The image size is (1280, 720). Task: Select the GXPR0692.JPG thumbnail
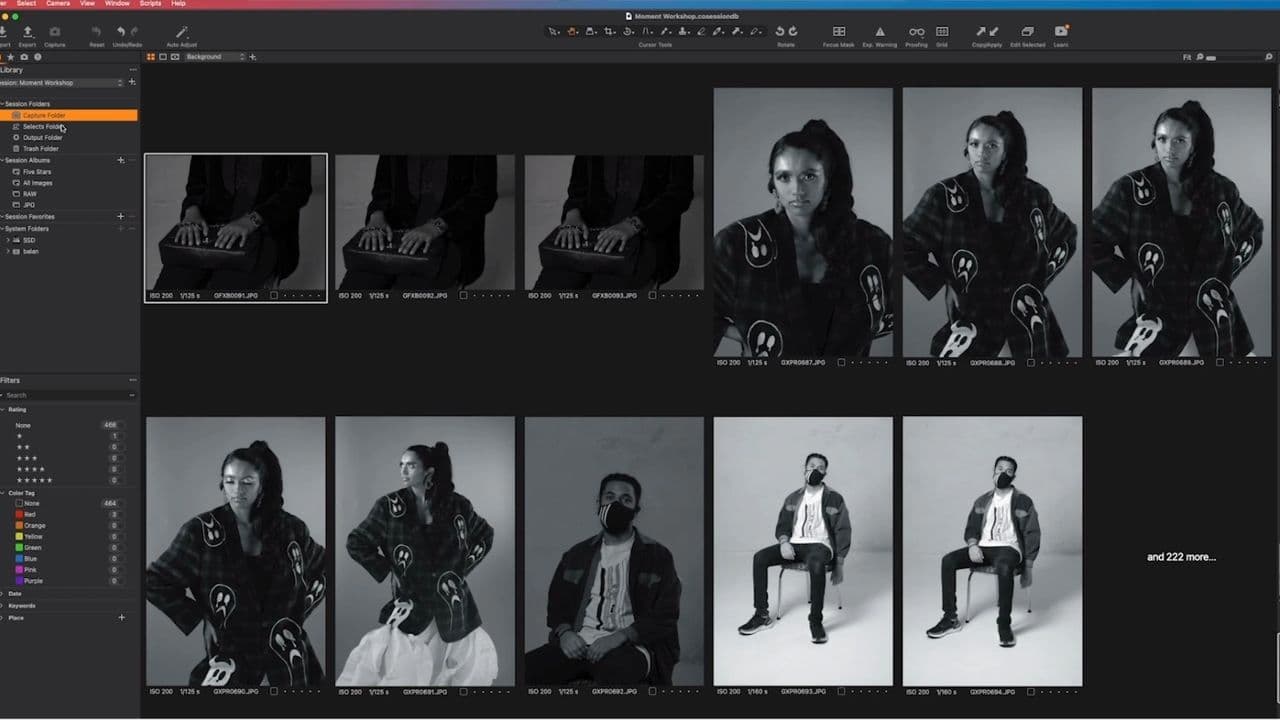[x=614, y=551]
